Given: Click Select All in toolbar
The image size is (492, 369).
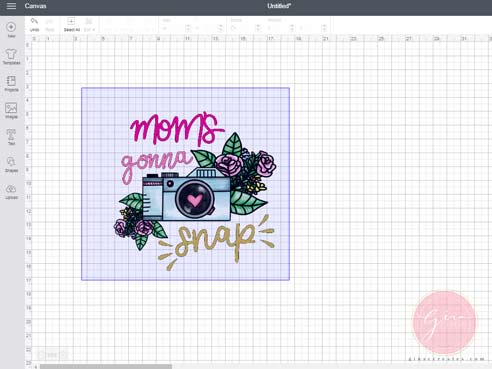Looking at the screenshot, I should click(71, 25).
